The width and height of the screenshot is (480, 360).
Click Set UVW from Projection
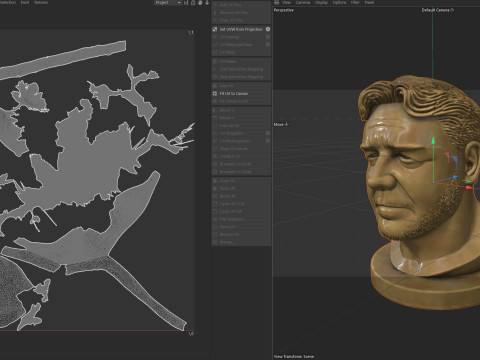(x=241, y=29)
